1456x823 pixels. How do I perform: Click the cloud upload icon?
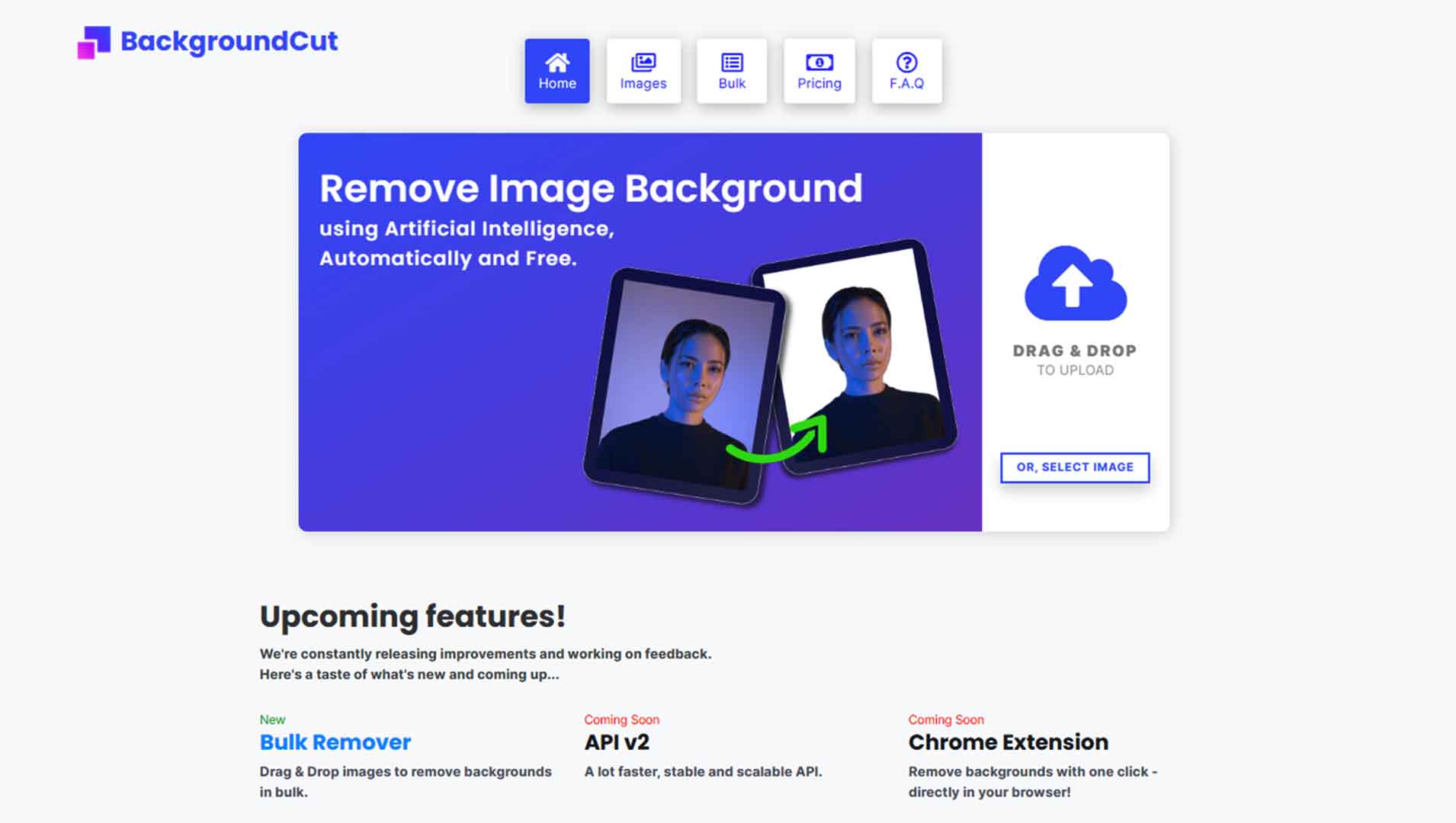click(x=1075, y=283)
